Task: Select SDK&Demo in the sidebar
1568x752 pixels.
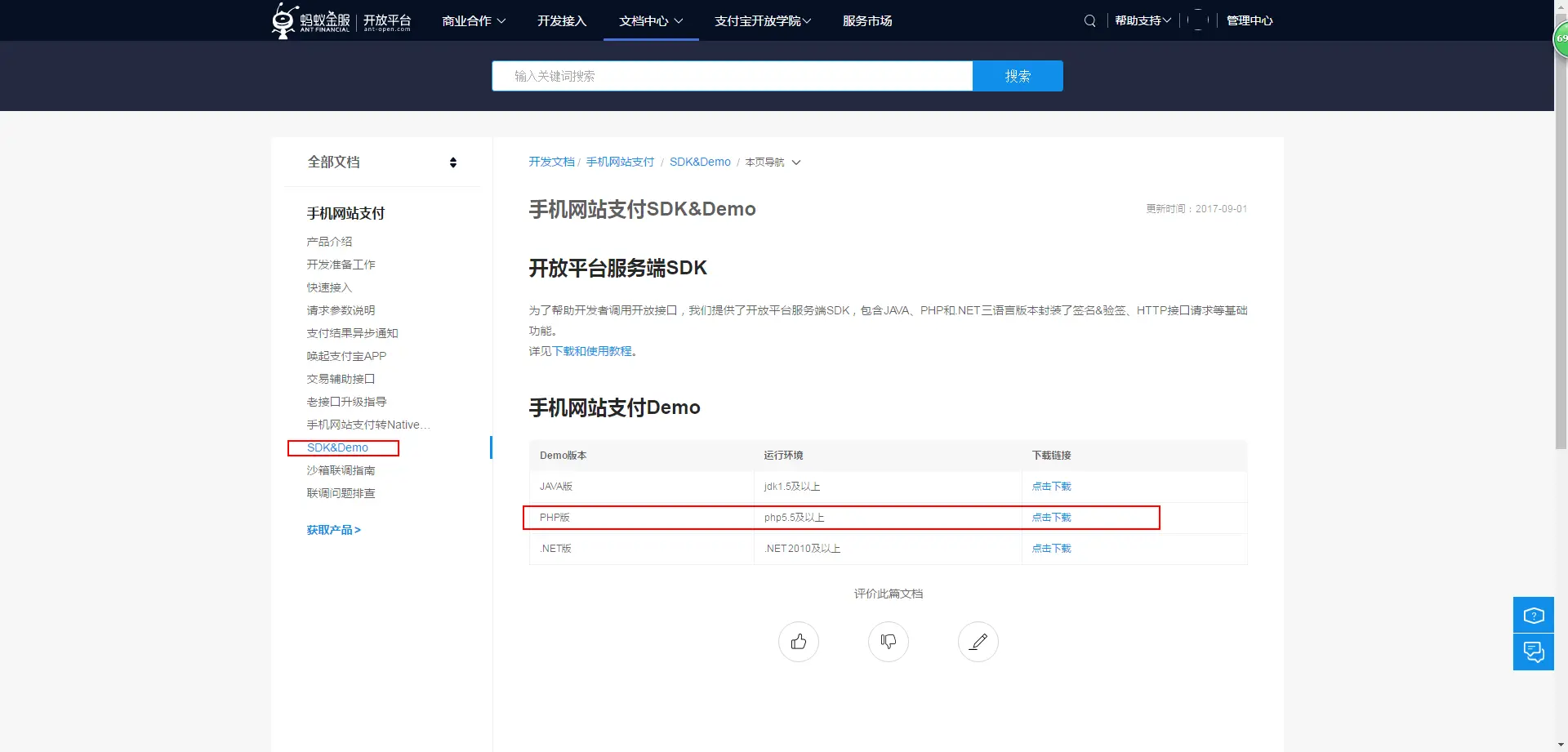Action: pyautogui.click(x=337, y=447)
